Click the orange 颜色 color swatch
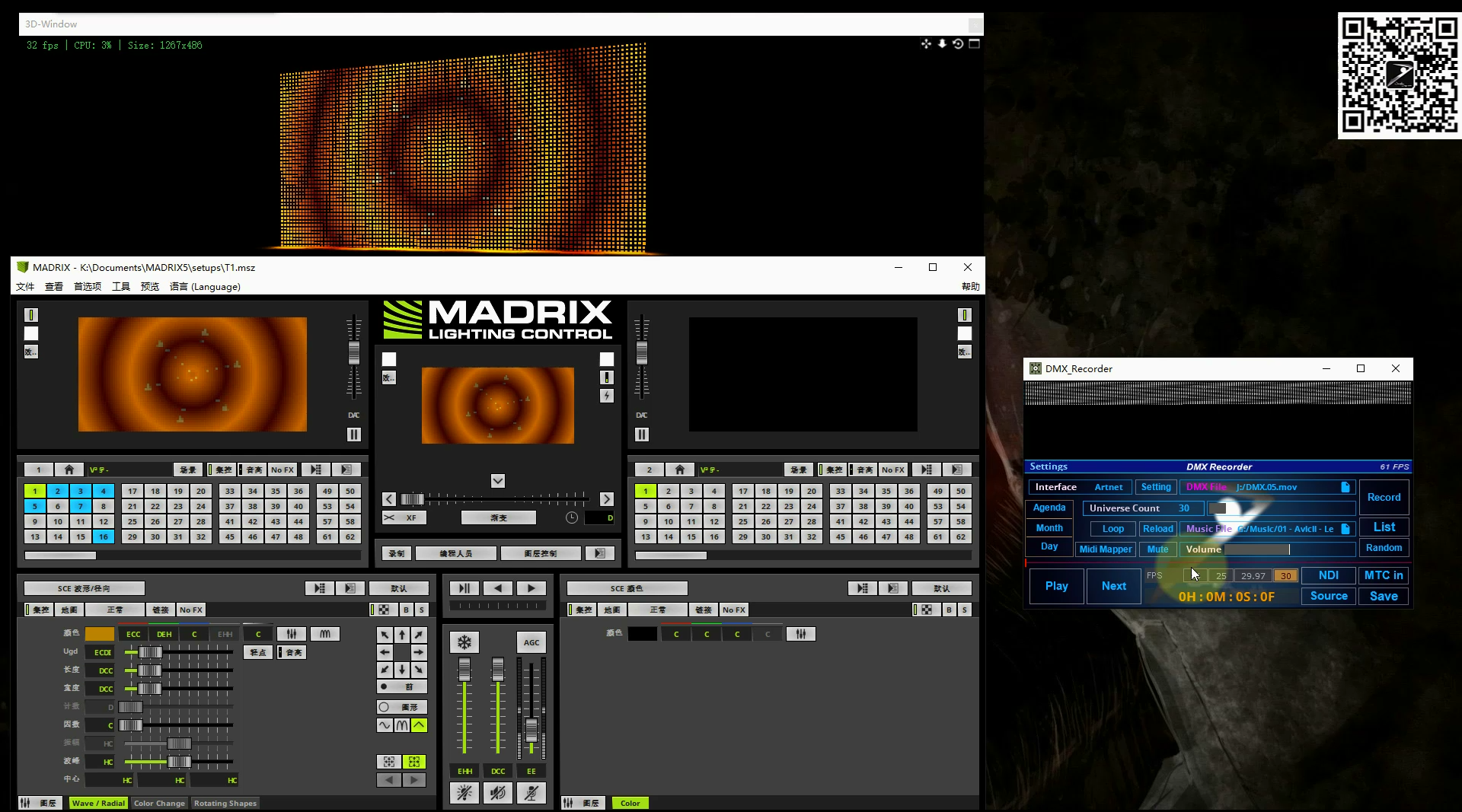 100,634
